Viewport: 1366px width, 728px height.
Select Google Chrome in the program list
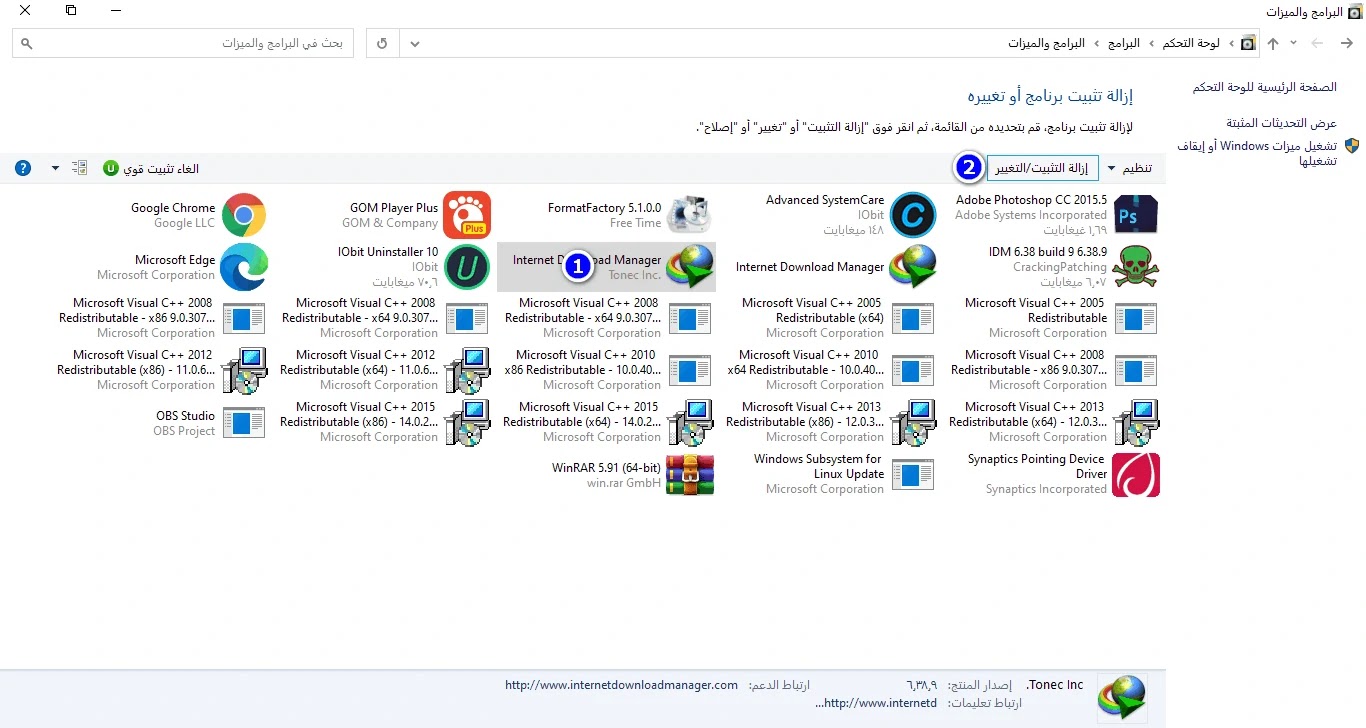(160, 215)
